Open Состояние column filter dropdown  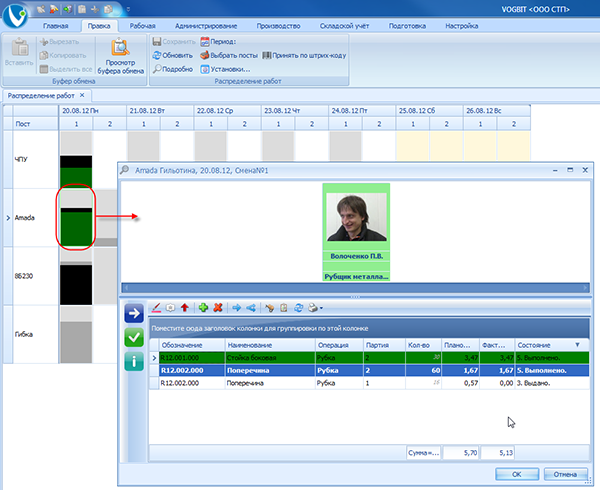pyautogui.click(x=576, y=343)
